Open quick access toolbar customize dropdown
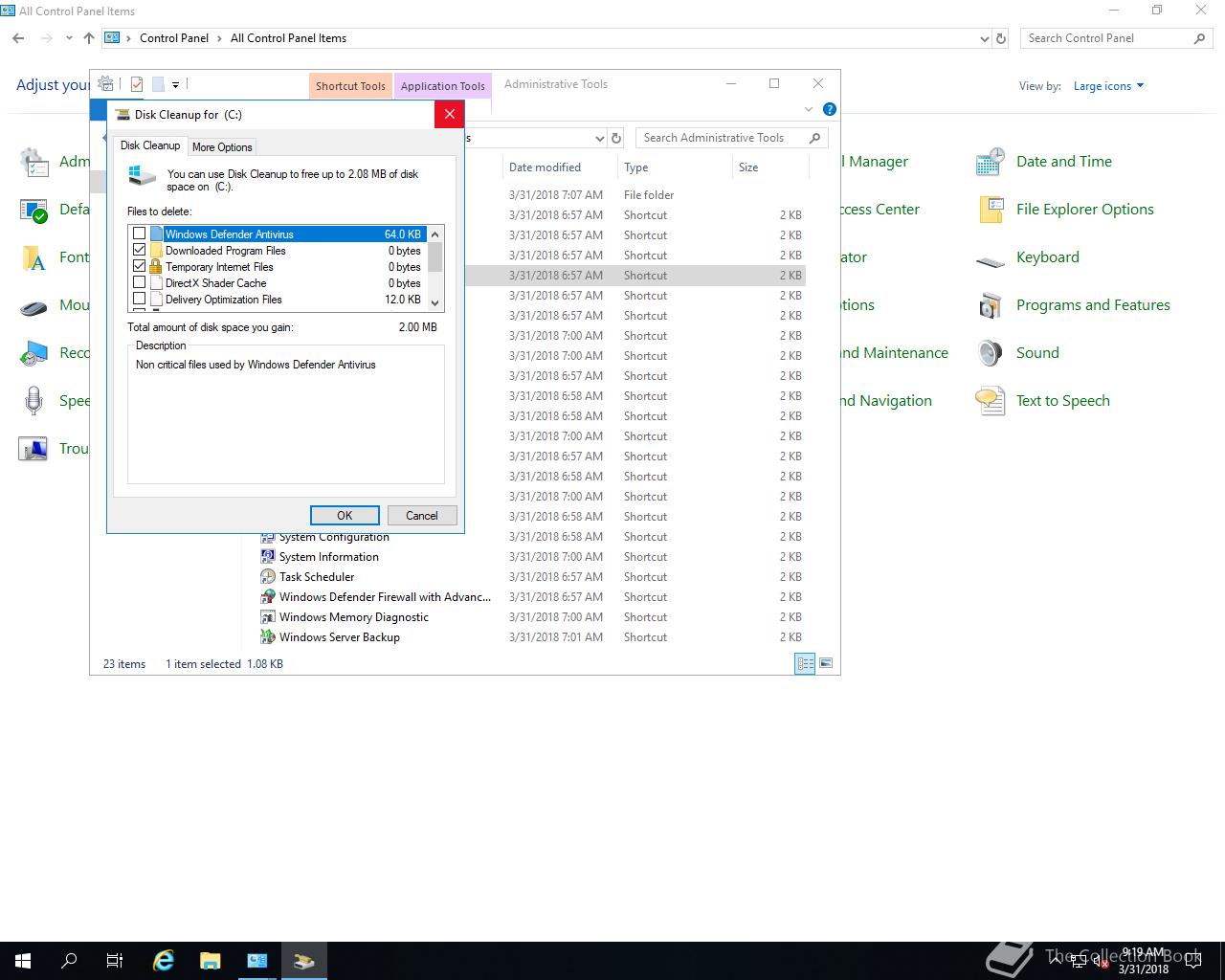Image resolution: width=1225 pixels, height=980 pixels. click(176, 85)
